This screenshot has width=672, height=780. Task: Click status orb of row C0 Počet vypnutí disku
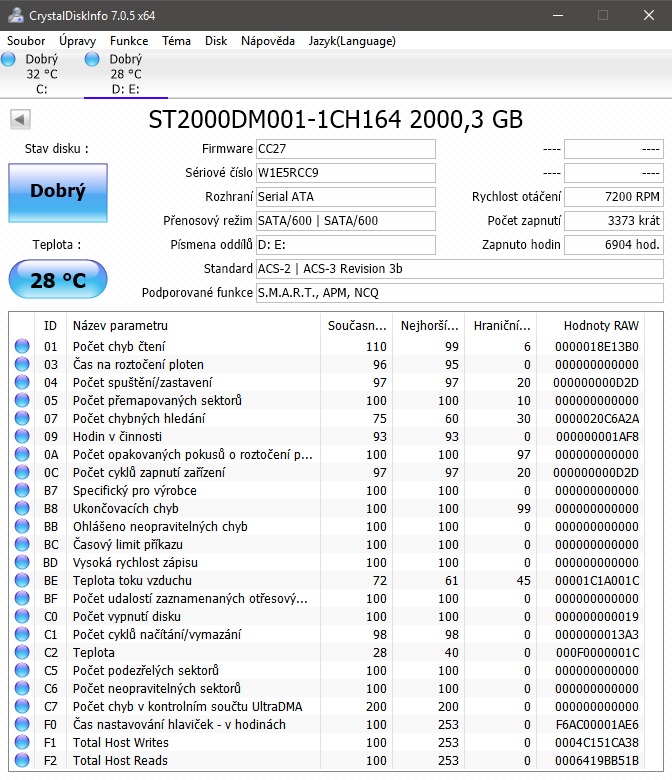tap(22, 616)
